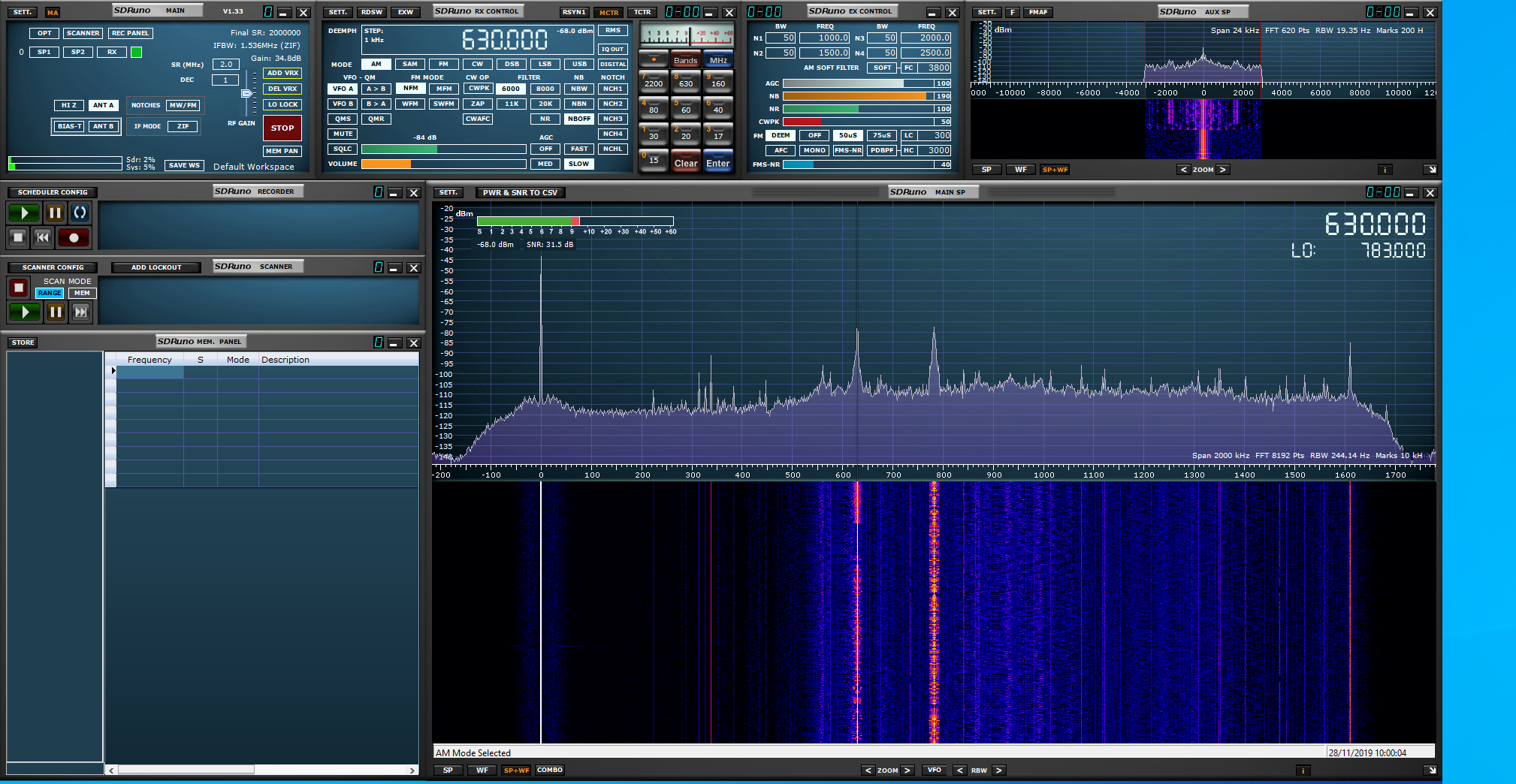Switch mode to LSB
Screen dimensions: 1516x784
point(545,65)
